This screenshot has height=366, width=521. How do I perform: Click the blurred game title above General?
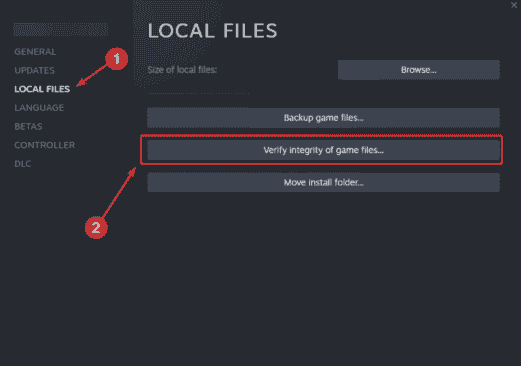[61, 29]
